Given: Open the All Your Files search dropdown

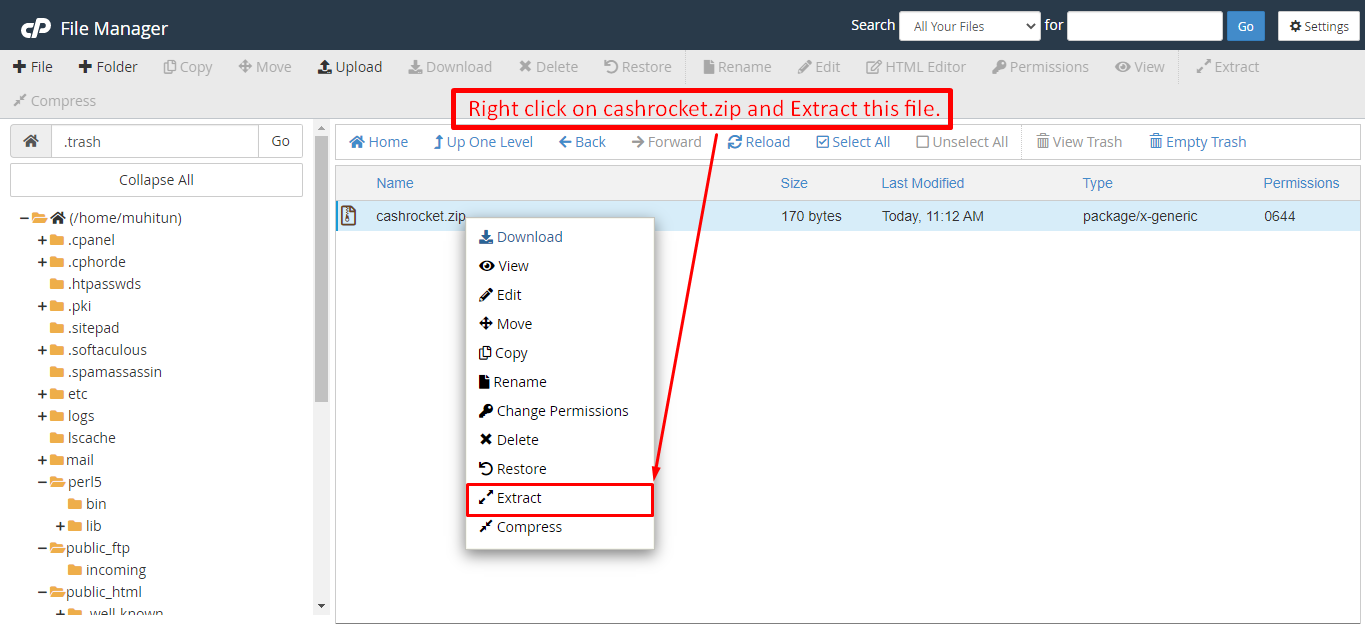Looking at the screenshot, I should [x=969, y=26].
